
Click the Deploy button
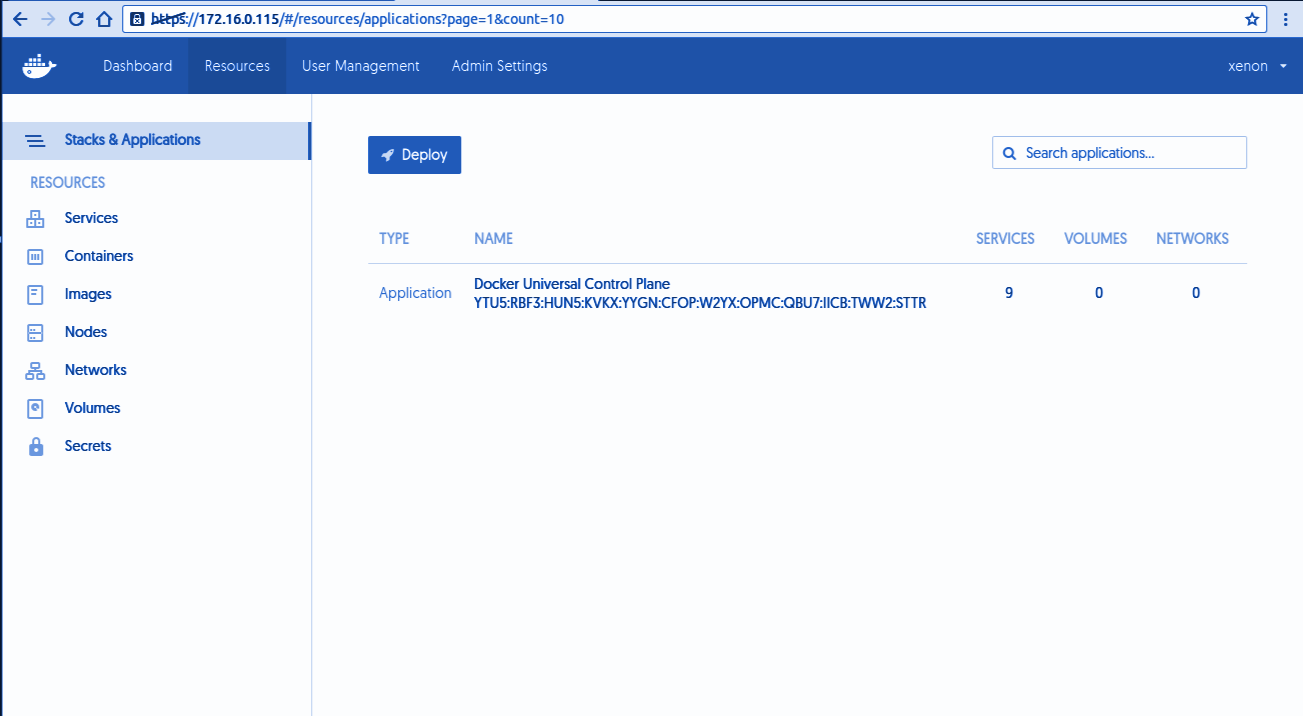click(x=414, y=155)
